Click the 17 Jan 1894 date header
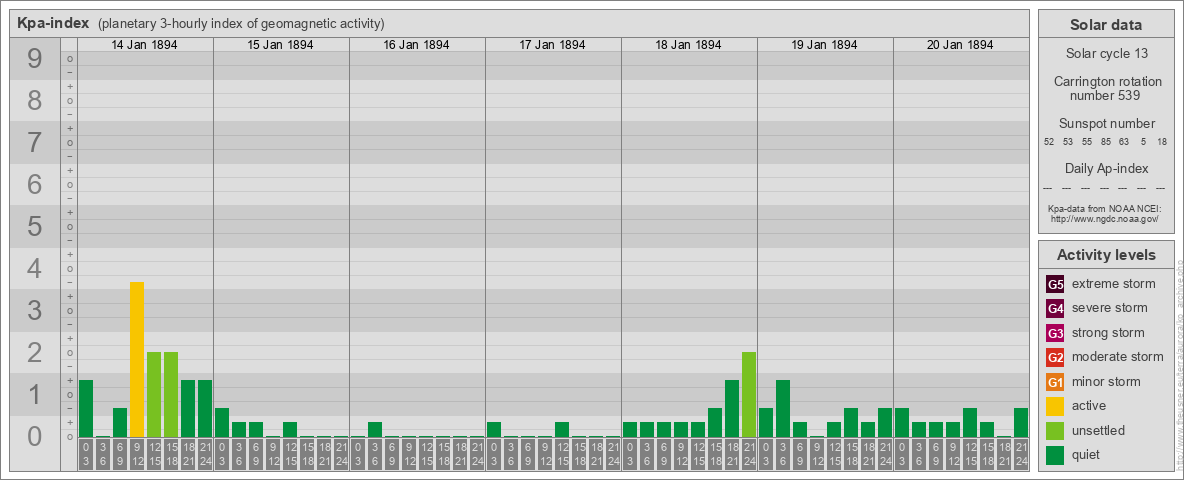This screenshot has width=1184, height=480. tap(552, 45)
